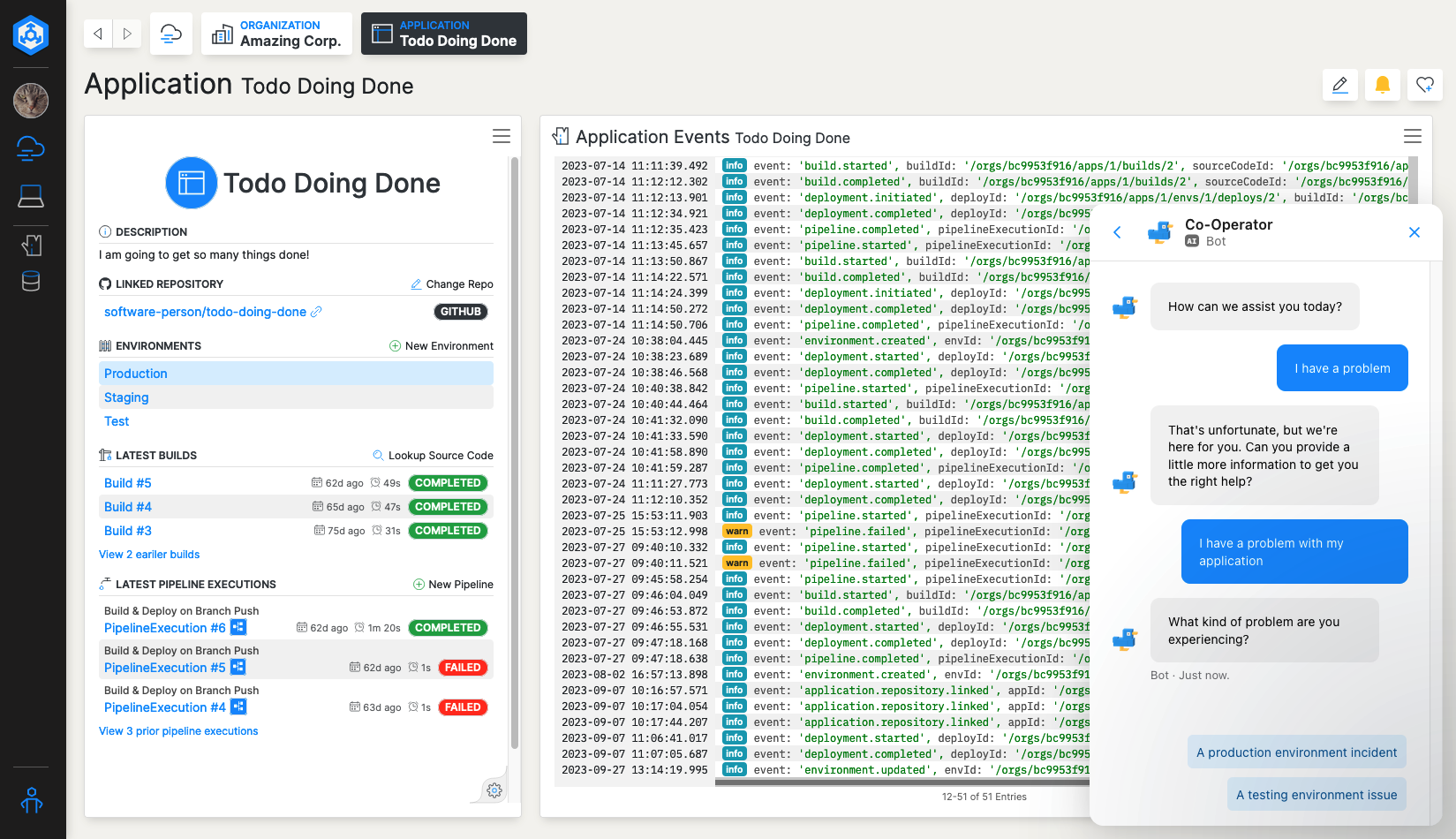
Task: Open the gear settings icon in the application panel
Action: coord(494,790)
